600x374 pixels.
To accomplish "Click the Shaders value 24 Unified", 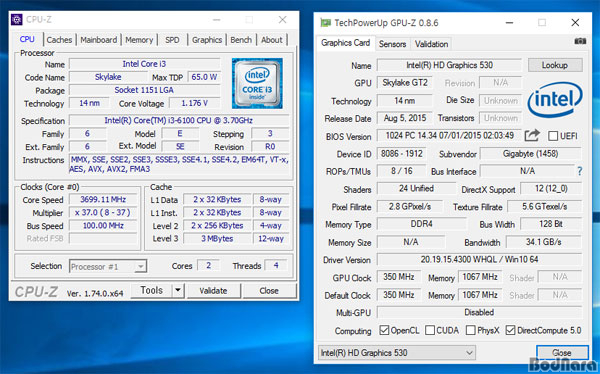I will pos(416,188).
